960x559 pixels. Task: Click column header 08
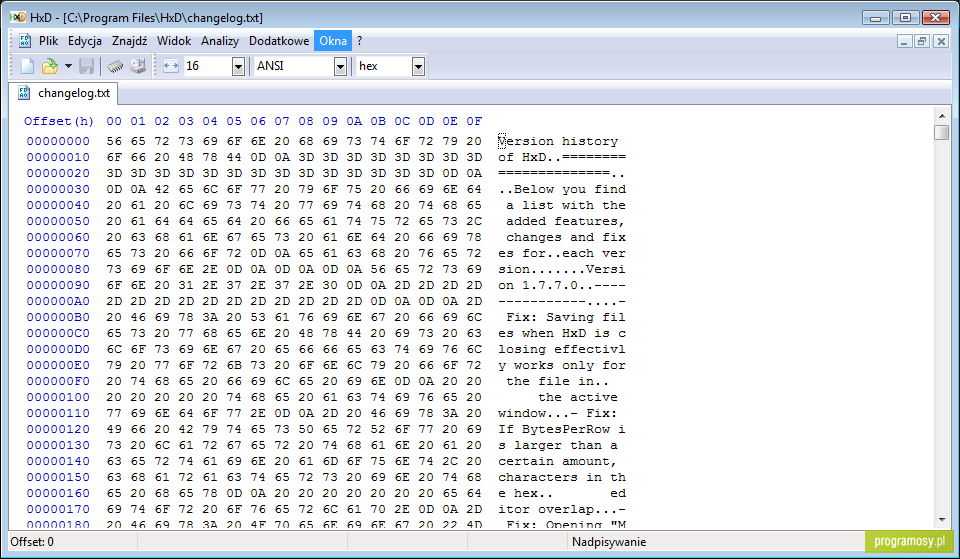coord(306,121)
